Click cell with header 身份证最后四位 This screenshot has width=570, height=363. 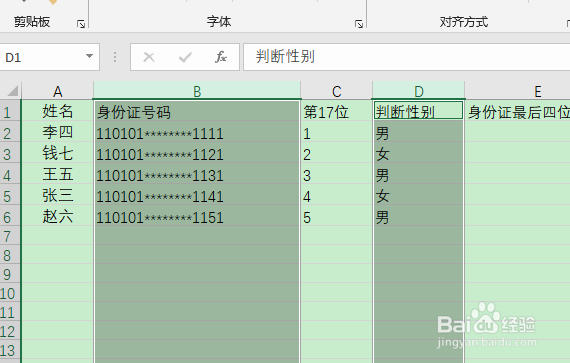pos(518,111)
